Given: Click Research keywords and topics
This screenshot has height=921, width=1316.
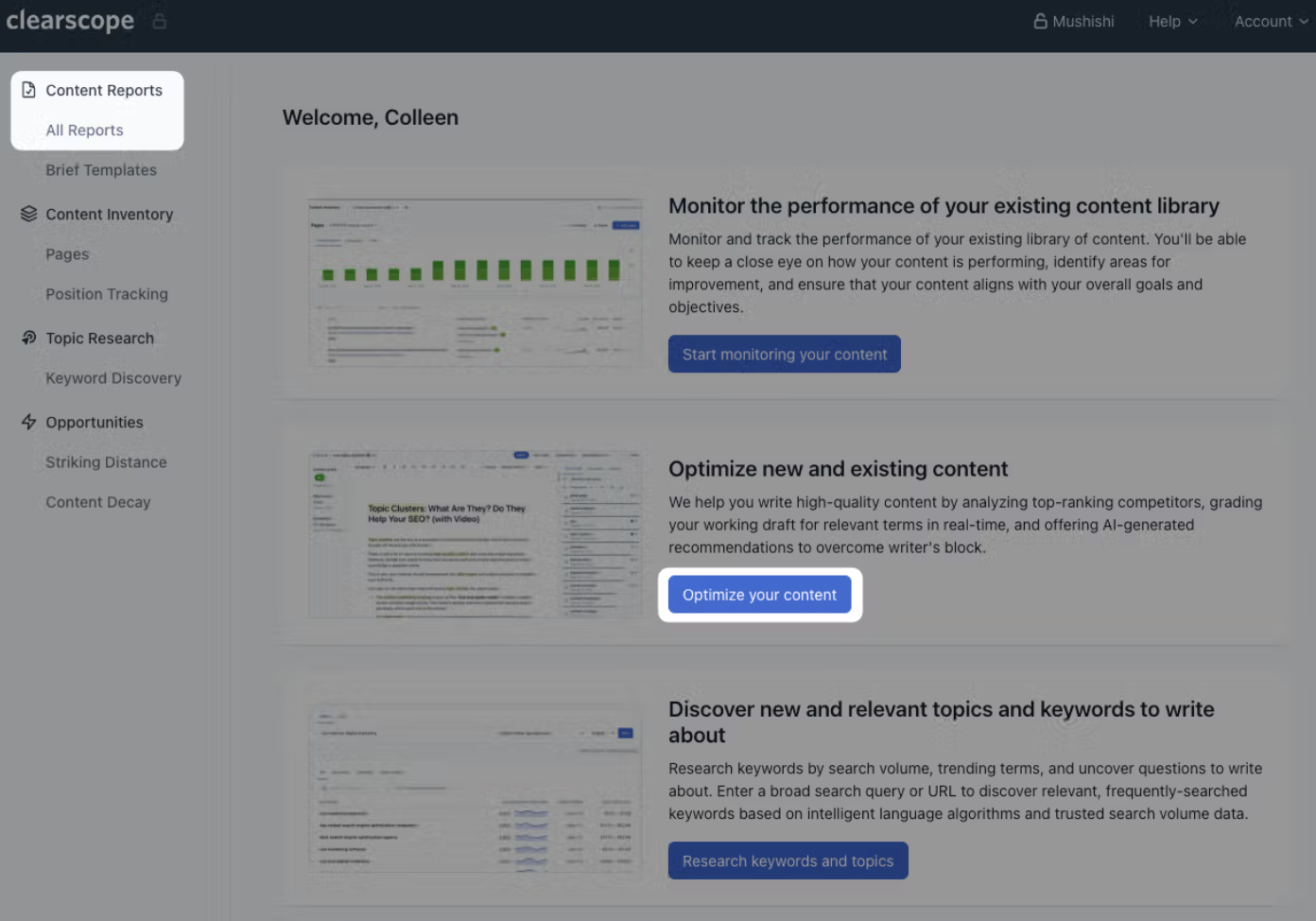Looking at the screenshot, I should coord(788,860).
